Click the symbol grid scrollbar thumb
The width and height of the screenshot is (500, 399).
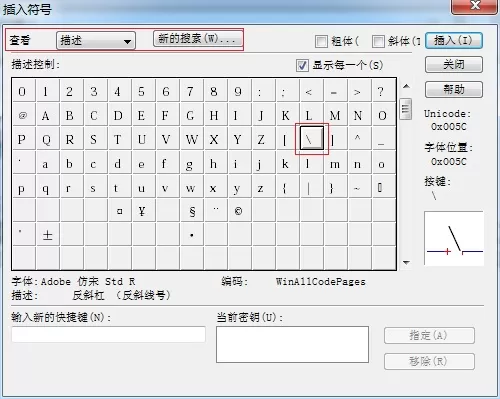(406, 109)
